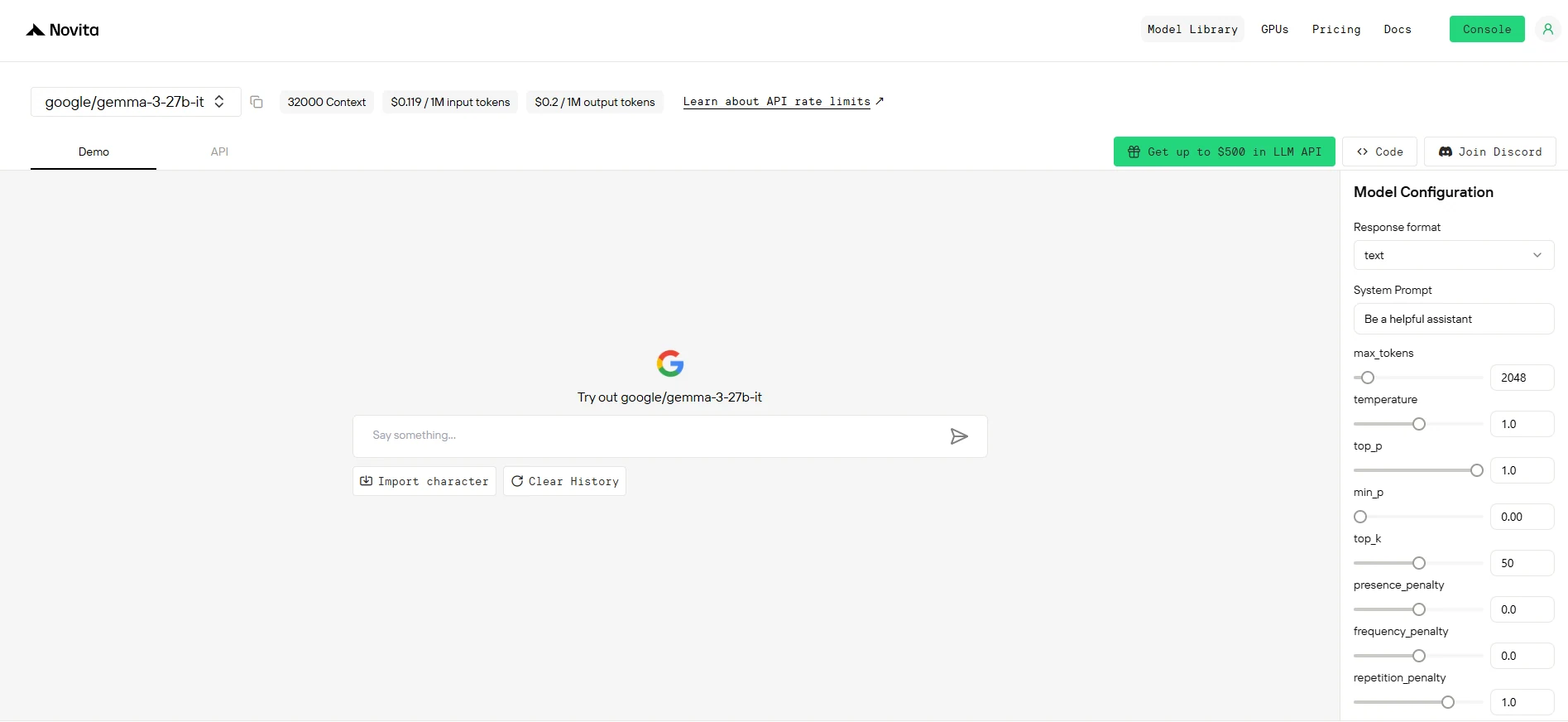Screen dimensions: 1568x722
Task: Click the temperature value field
Action: click(1522, 424)
